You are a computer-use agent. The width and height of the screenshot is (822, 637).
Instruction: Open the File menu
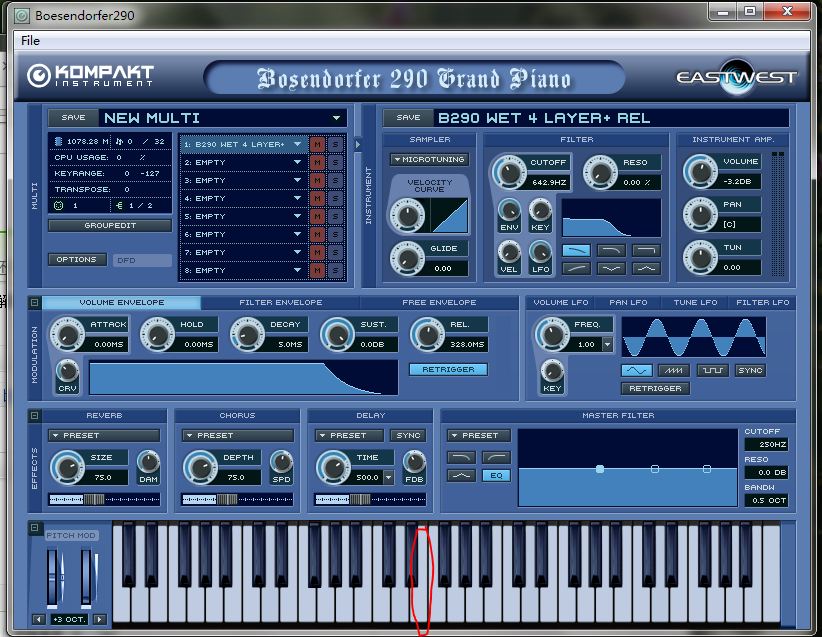click(30, 40)
